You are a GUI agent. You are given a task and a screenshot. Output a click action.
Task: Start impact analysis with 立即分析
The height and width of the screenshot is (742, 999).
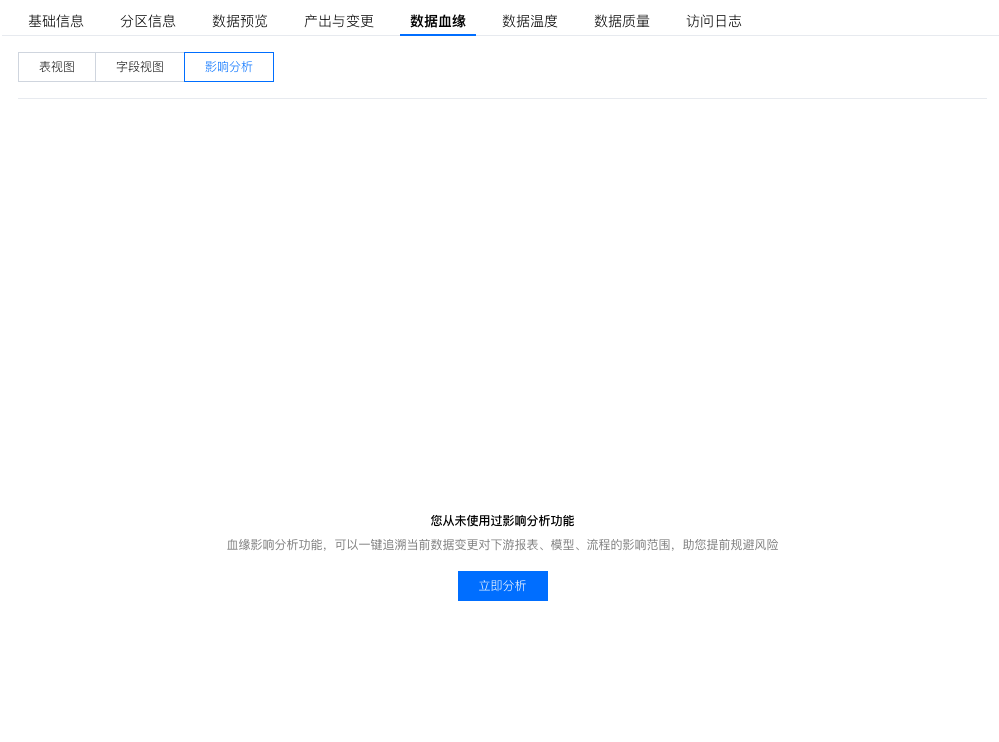point(502,586)
